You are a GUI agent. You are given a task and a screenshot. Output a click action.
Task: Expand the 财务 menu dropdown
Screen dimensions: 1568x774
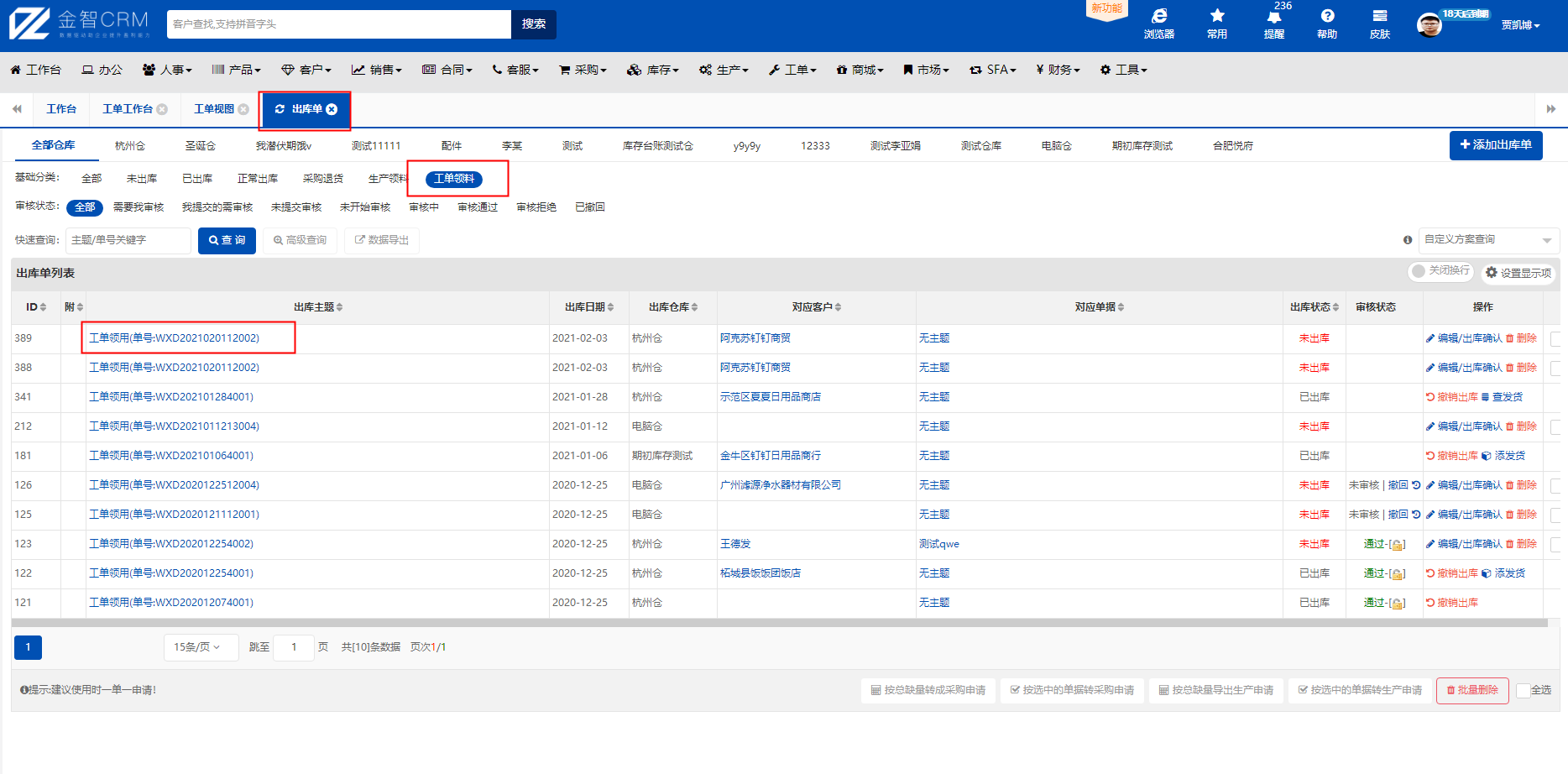(1058, 70)
